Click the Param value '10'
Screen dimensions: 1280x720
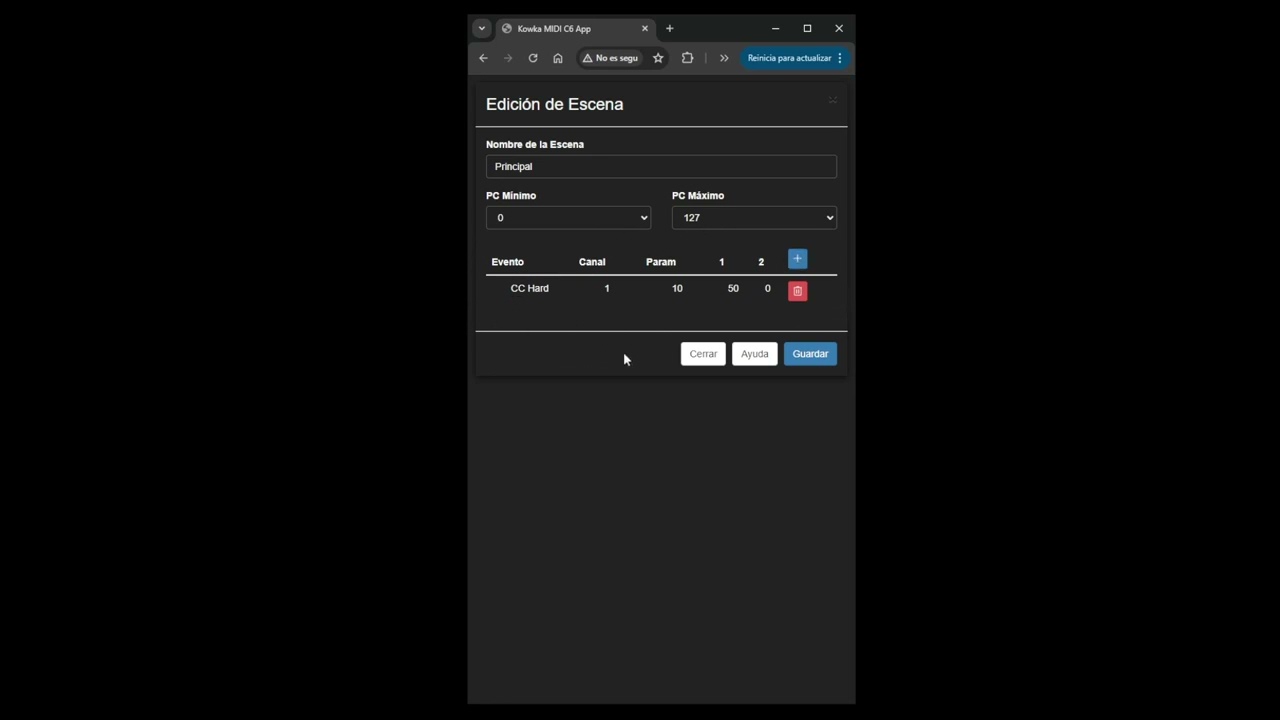point(677,288)
